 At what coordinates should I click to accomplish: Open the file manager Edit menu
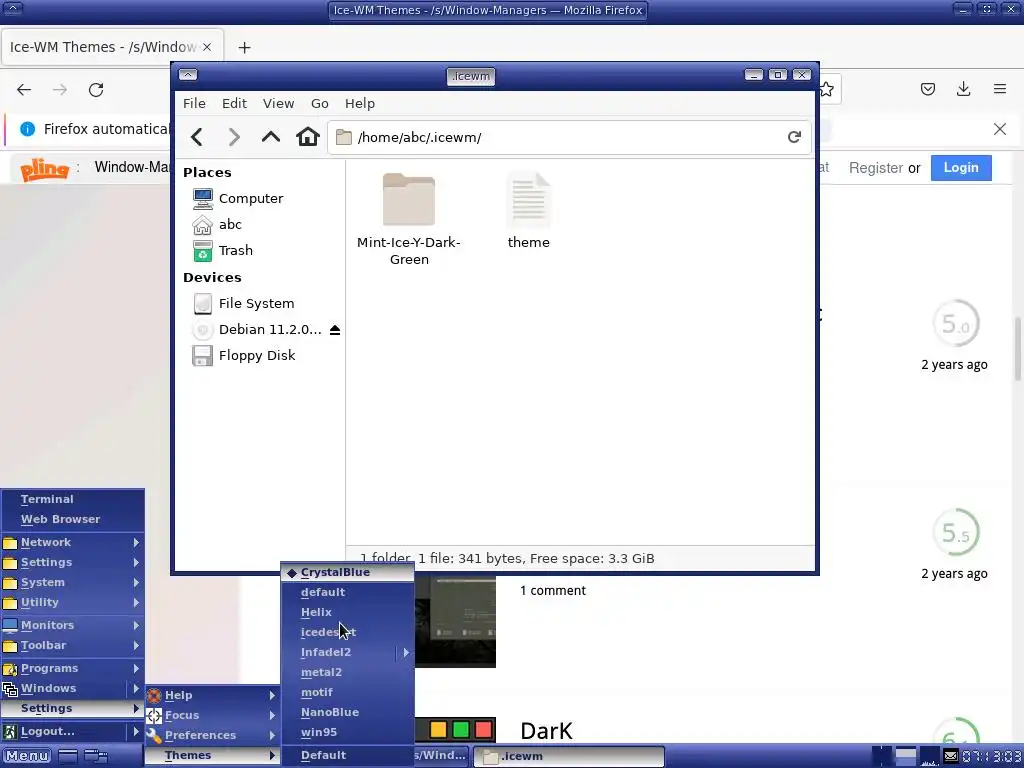point(234,103)
